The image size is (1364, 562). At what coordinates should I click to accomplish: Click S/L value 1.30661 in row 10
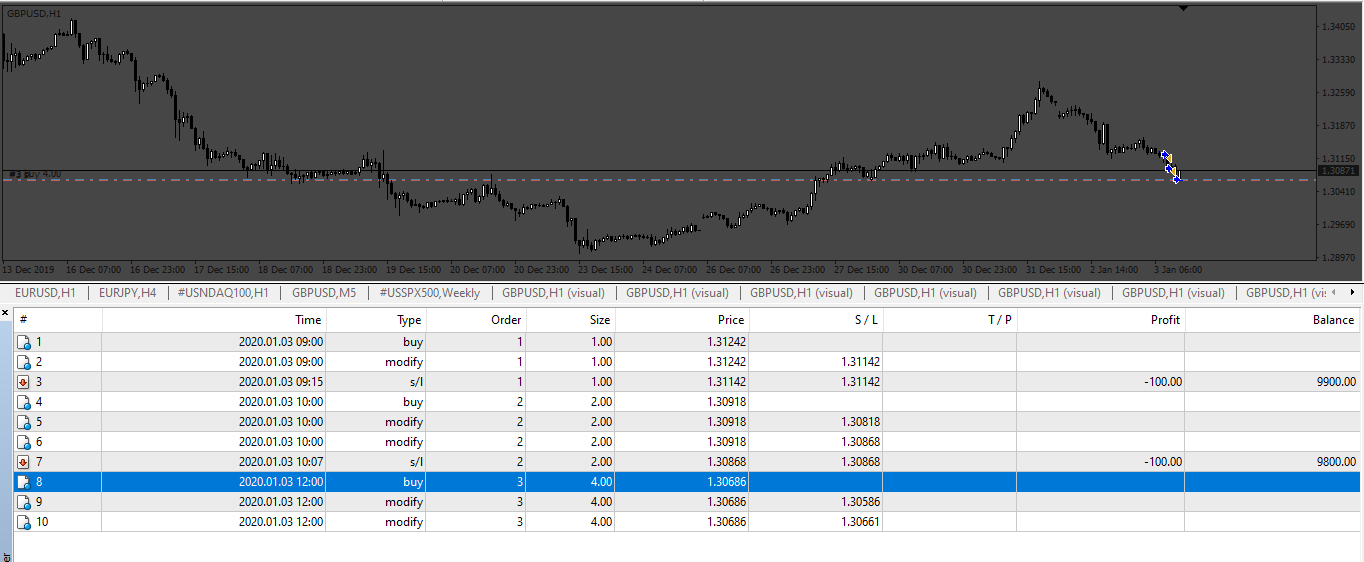[859, 522]
